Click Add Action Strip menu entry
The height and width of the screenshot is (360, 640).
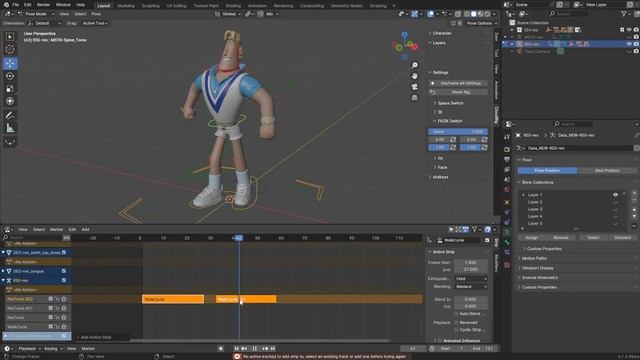96,337
